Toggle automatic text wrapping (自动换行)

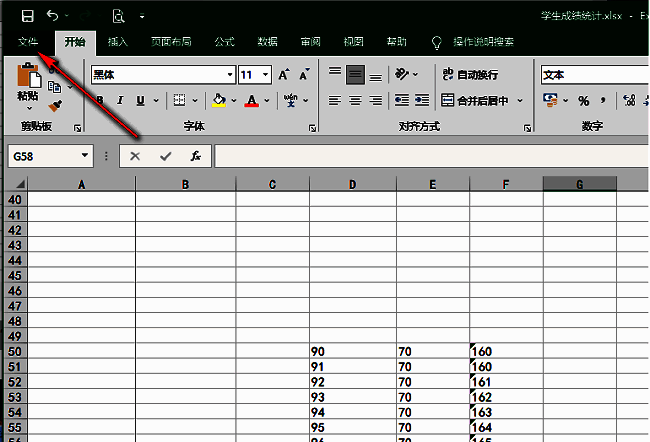click(469, 75)
